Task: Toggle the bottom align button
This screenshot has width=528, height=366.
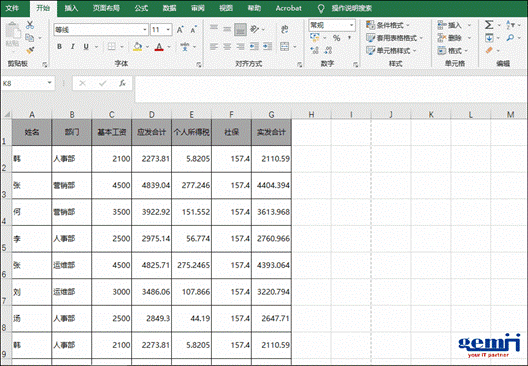Action: point(240,30)
